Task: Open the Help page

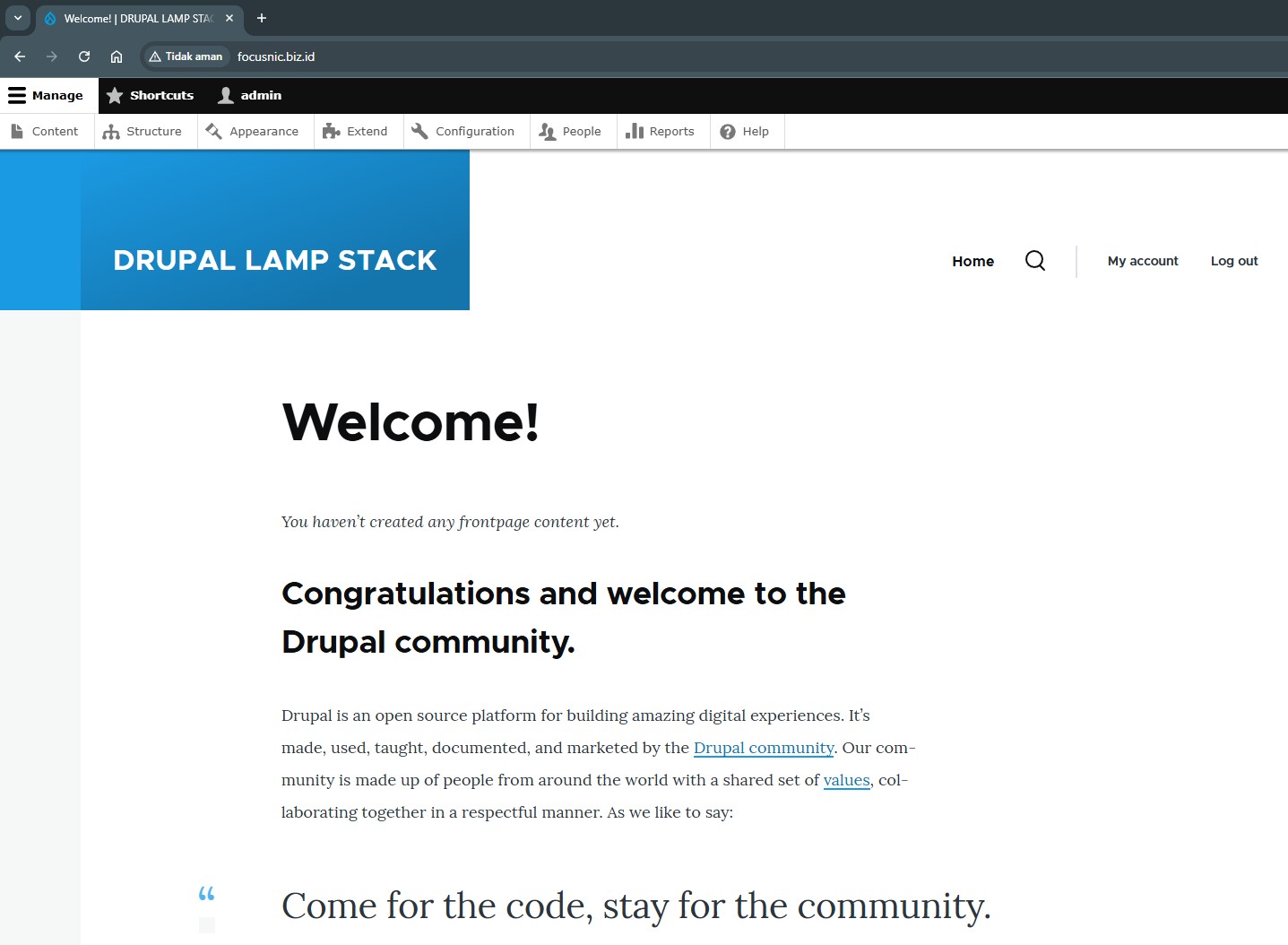Action: (x=745, y=131)
